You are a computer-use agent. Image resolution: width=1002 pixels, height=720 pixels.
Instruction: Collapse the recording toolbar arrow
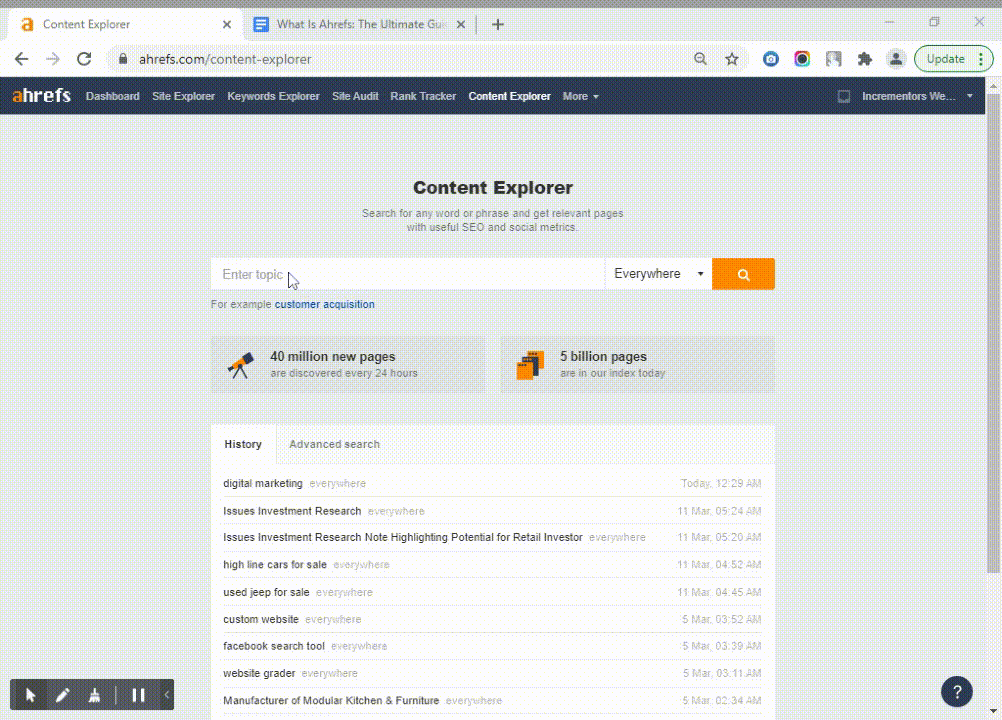pos(167,695)
